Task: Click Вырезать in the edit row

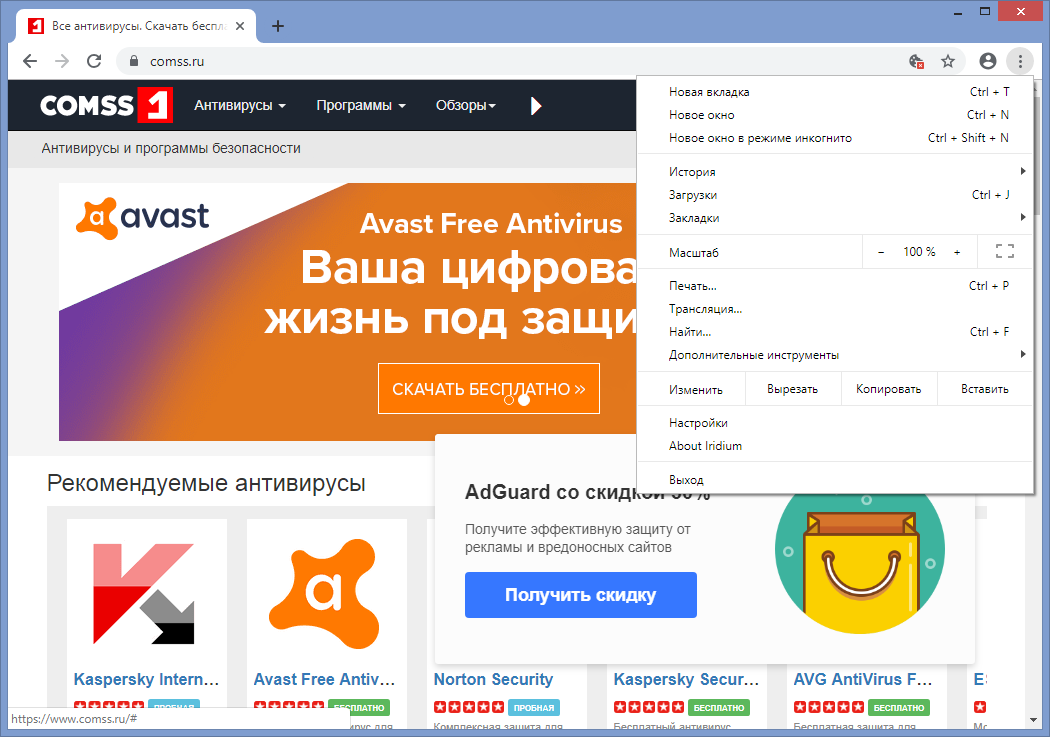Action: point(793,389)
